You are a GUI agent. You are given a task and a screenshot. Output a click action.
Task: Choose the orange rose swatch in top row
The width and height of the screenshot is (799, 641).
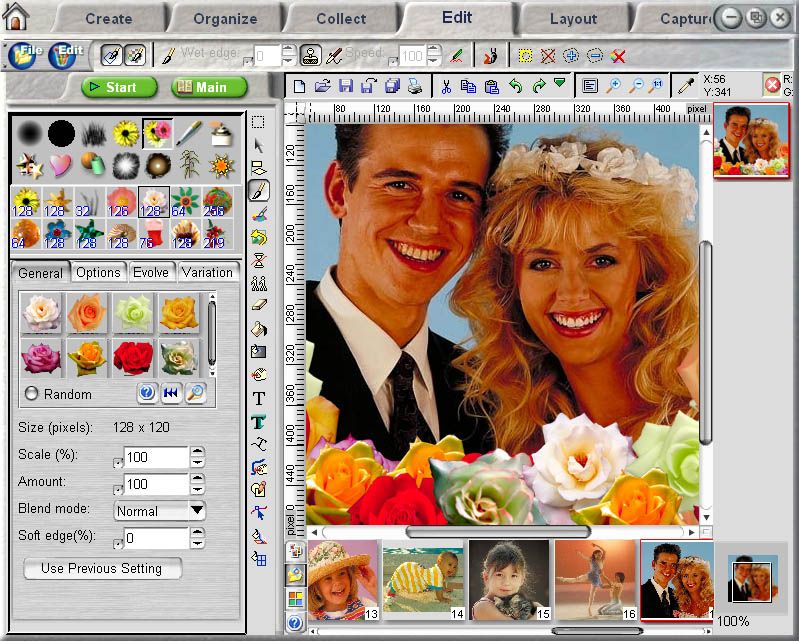tap(87, 312)
